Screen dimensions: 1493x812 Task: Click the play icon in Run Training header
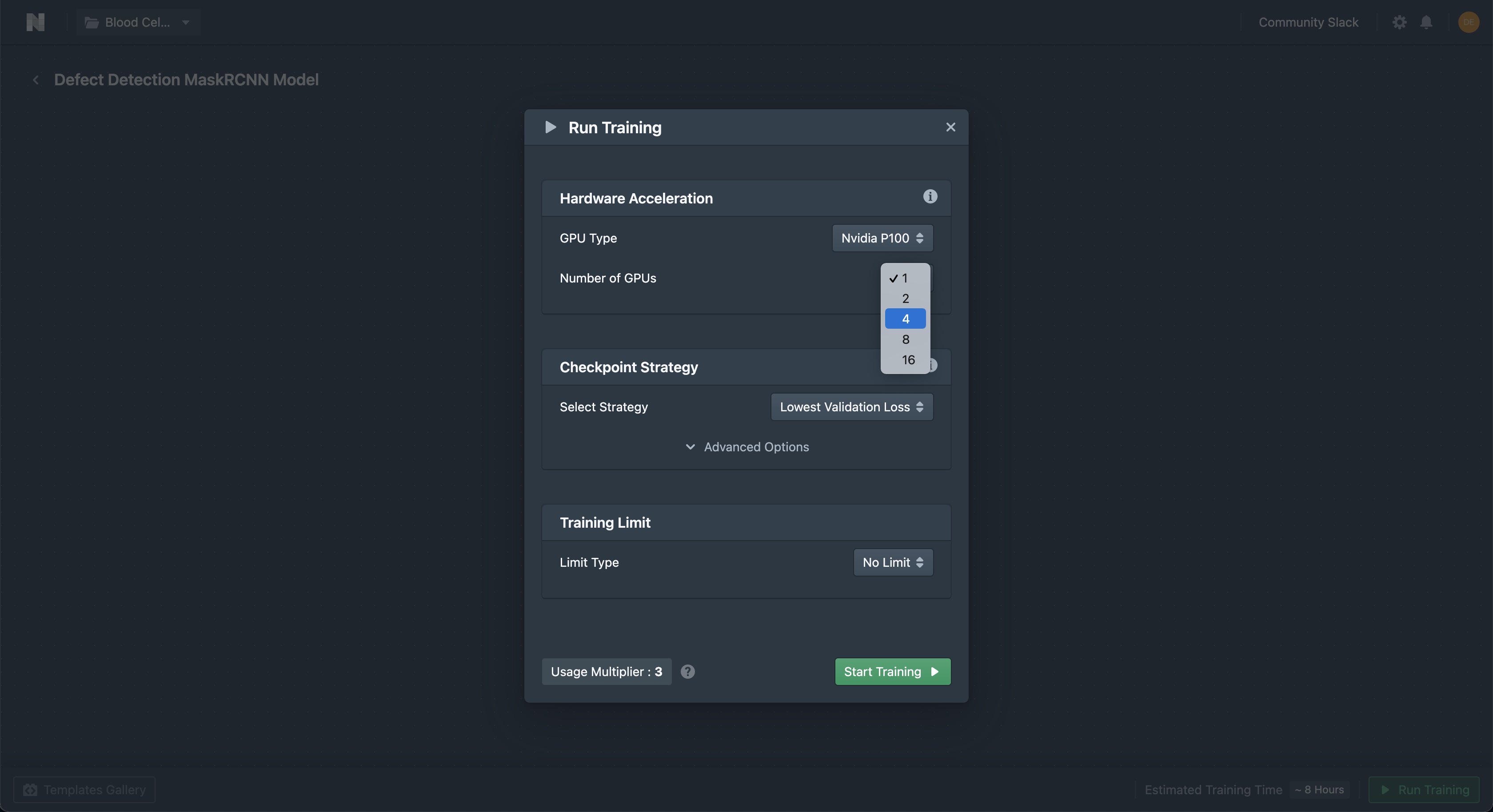pos(551,127)
